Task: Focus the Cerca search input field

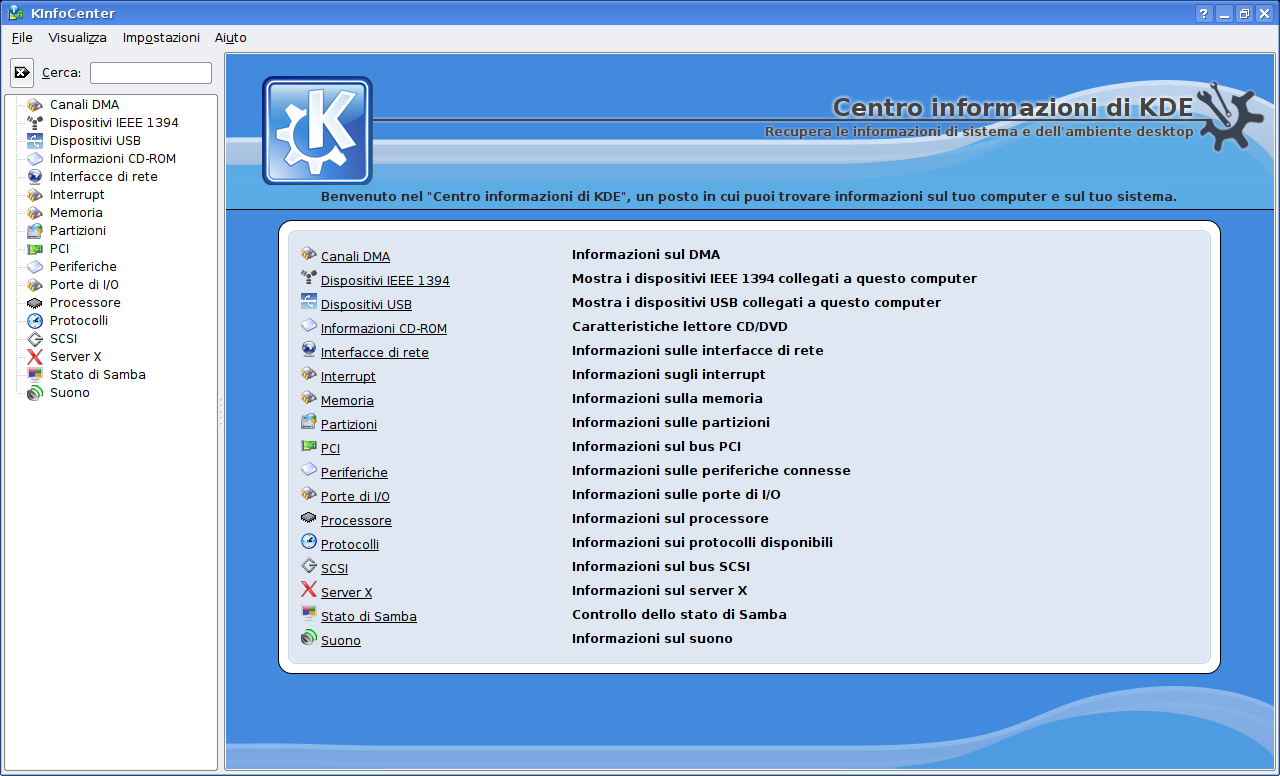Action: pyautogui.click(x=151, y=73)
